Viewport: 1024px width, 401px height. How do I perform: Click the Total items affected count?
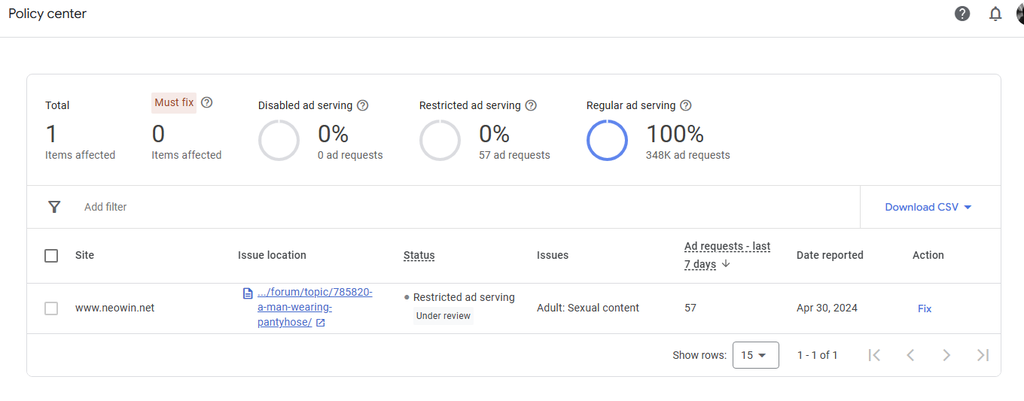point(51,135)
